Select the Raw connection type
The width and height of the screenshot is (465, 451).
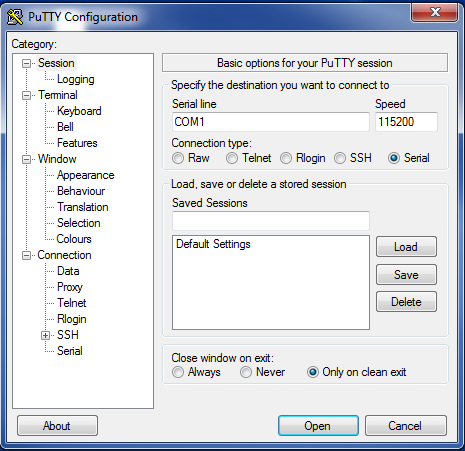[x=178, y=158]
